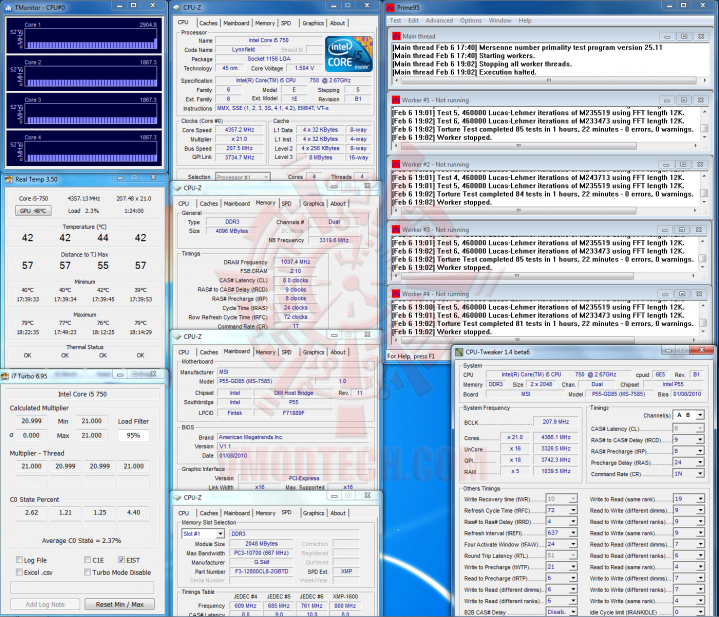The image size is (719, 617).
Task: Click the Intel Core i5 logo in CPU-Z
Action: (x=348, y=54)
